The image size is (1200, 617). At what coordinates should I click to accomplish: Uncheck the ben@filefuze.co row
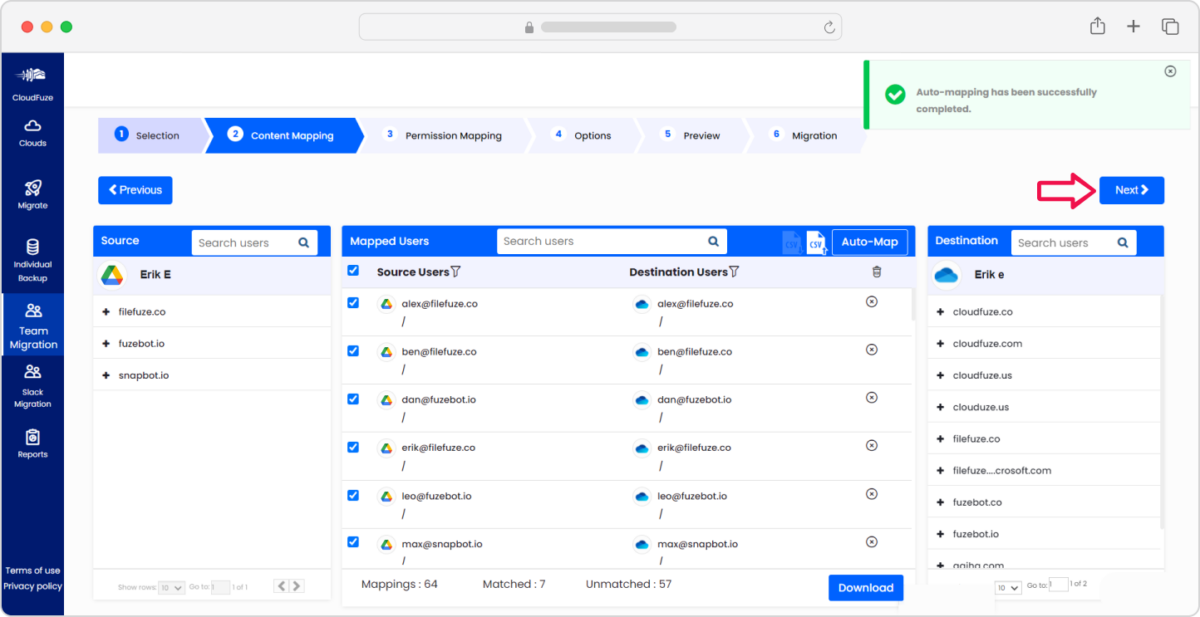click(353, 350)
